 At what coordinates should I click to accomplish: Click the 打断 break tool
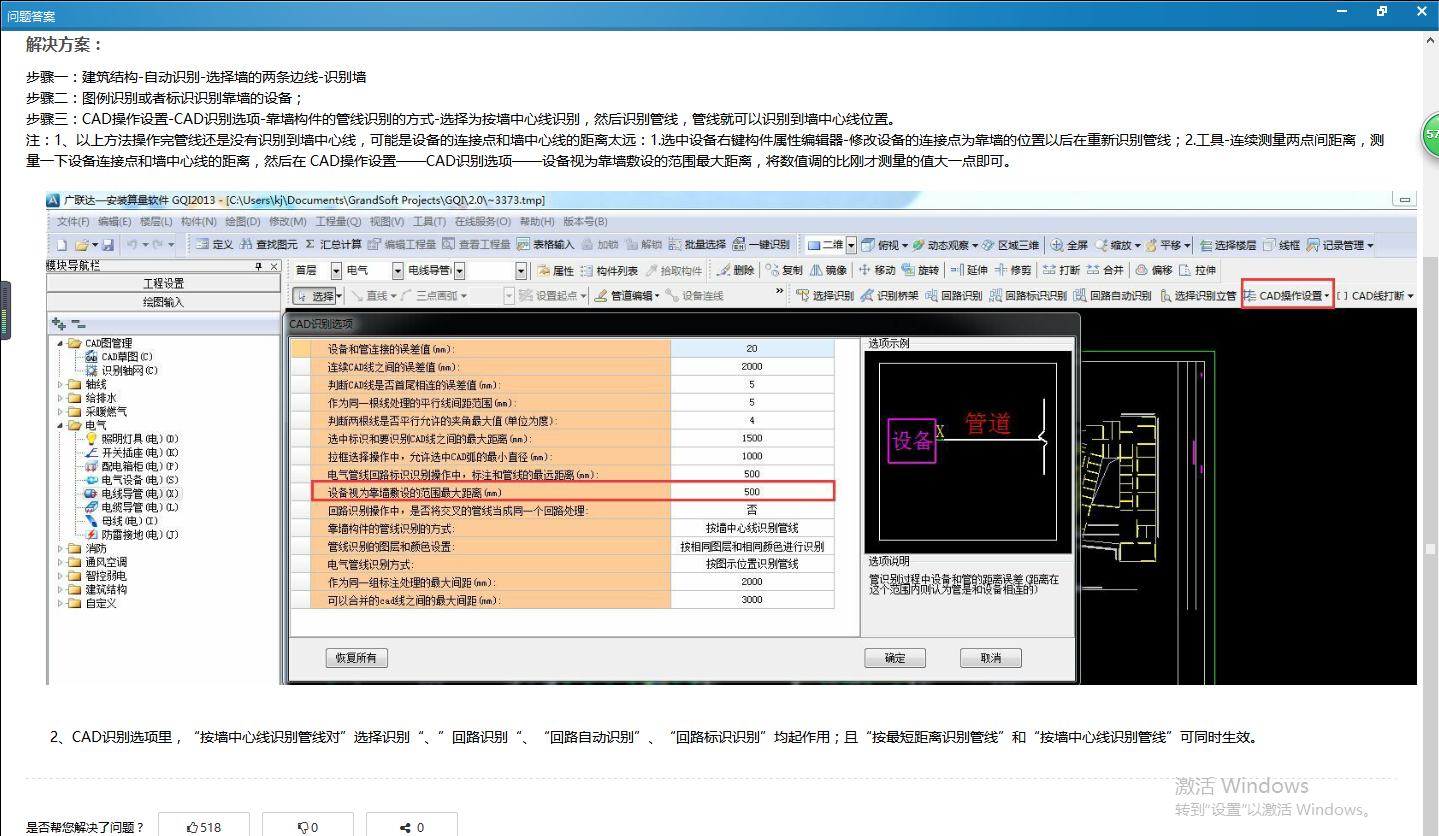coord(1061,270)
